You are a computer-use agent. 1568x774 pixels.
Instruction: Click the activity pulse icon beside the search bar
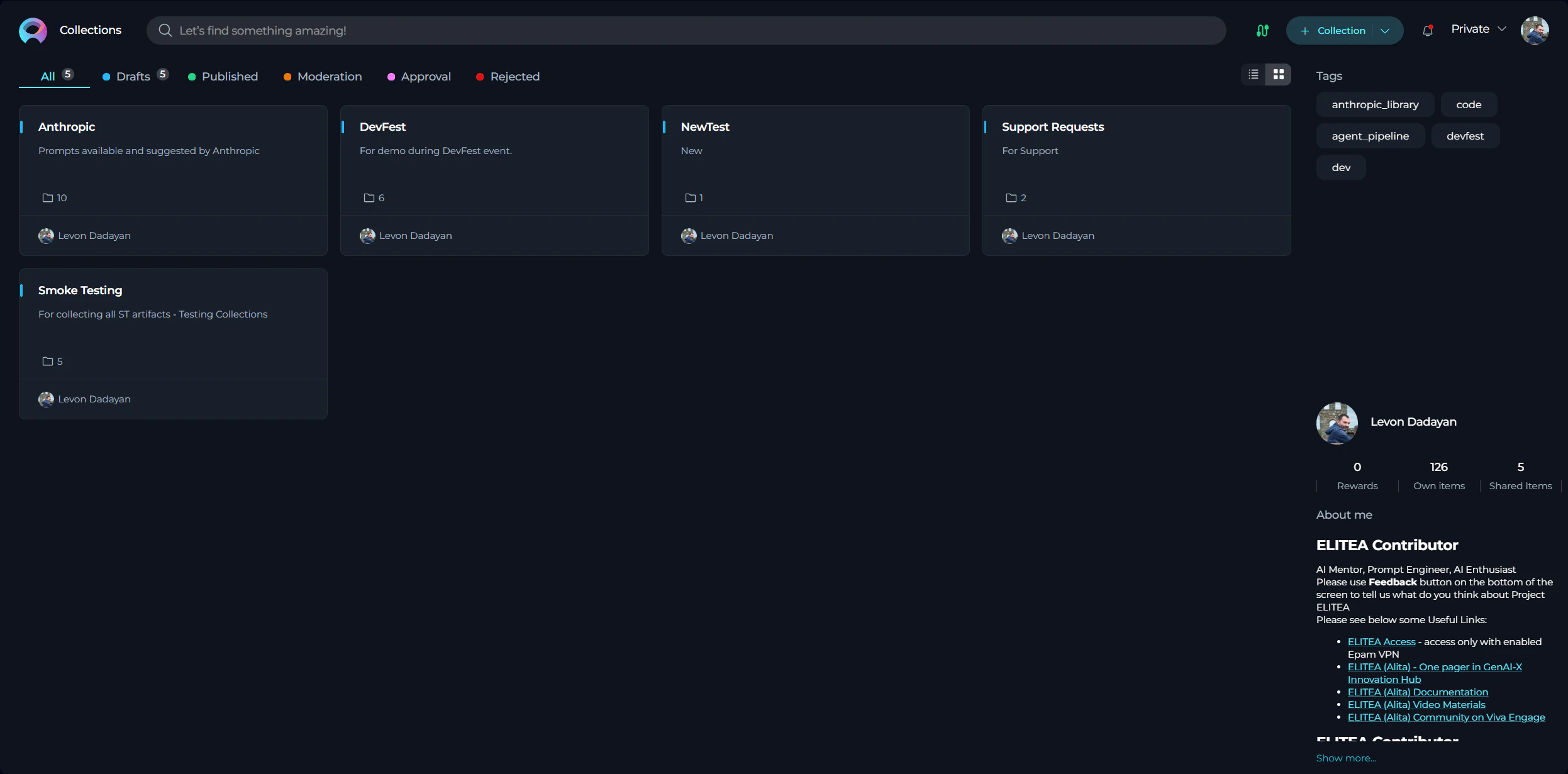click(x=1262, y=30)
